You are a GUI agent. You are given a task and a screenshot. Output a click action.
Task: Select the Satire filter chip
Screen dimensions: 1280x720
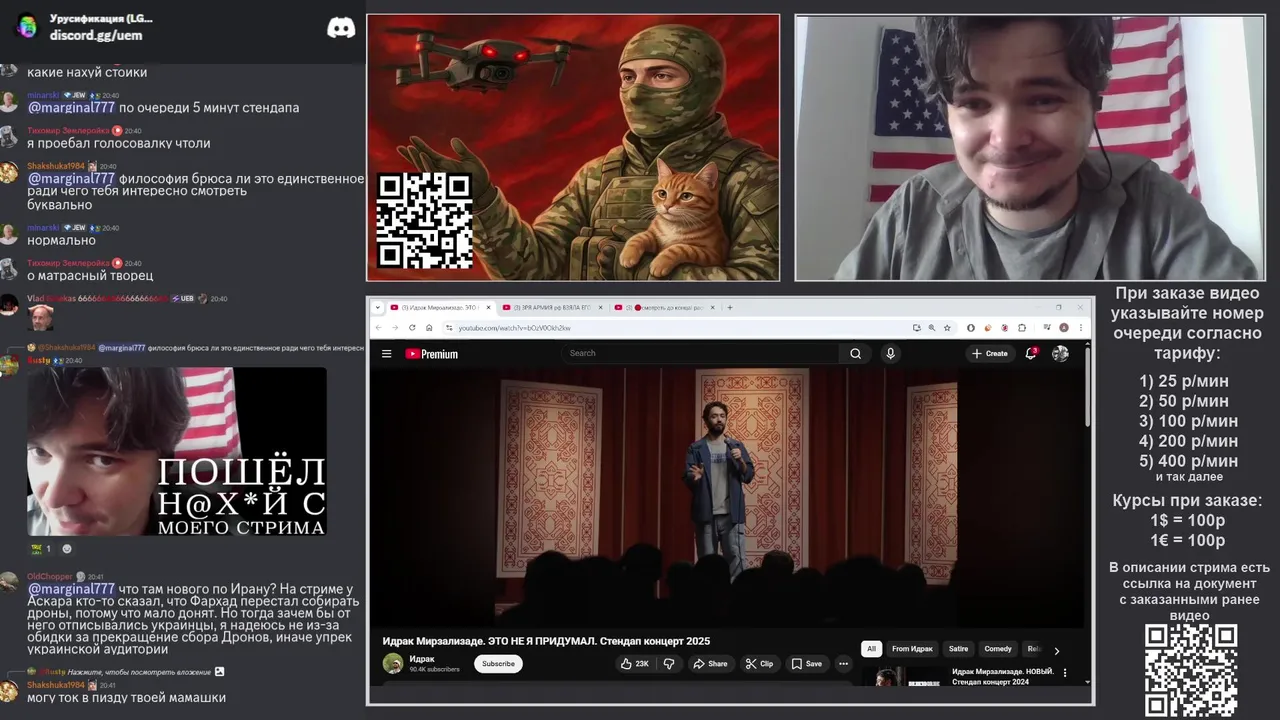(x=958, y=649)
